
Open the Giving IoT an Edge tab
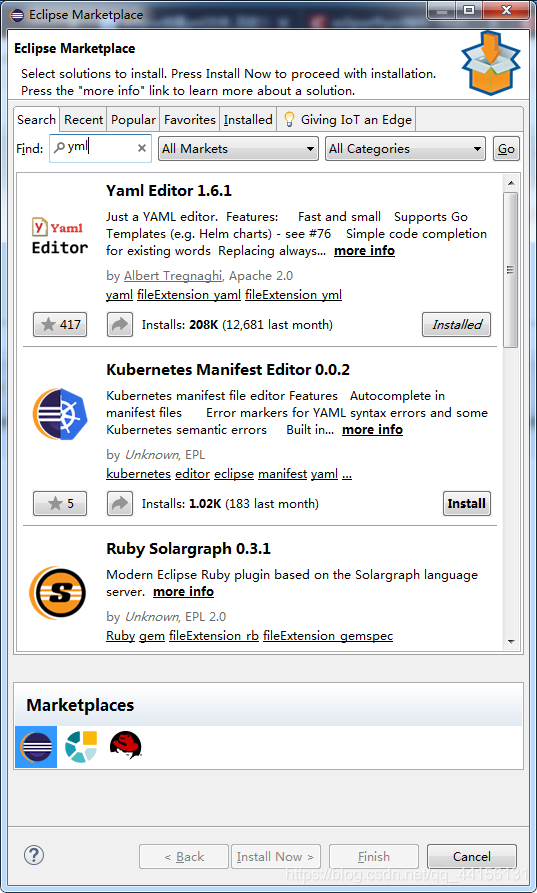click(346, 120)
